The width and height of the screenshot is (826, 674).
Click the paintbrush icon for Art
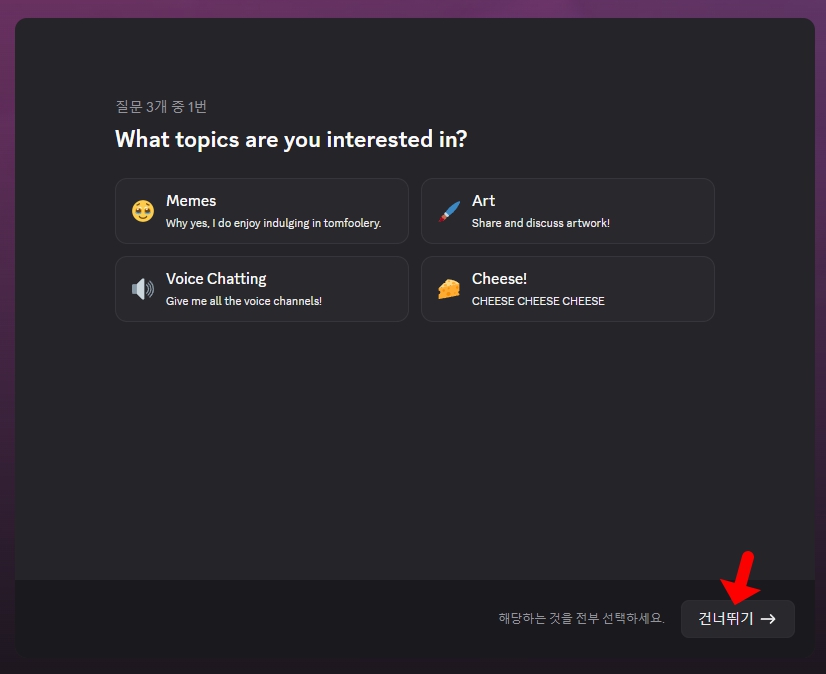(x=449, y=211)
